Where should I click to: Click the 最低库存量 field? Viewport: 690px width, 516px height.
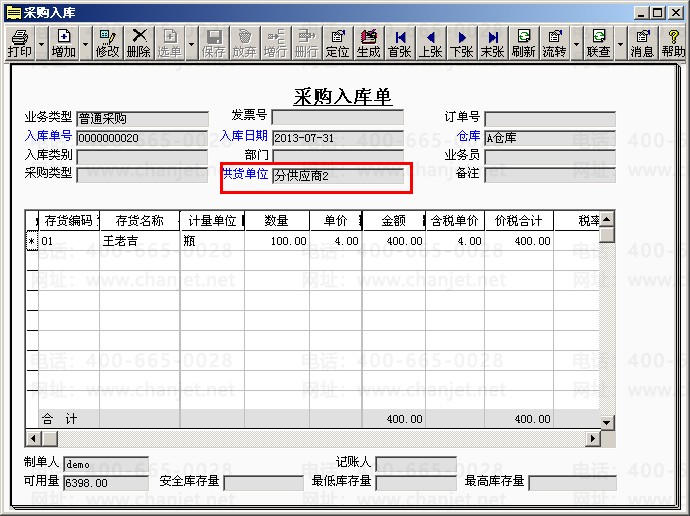click(x=416, y=483)
